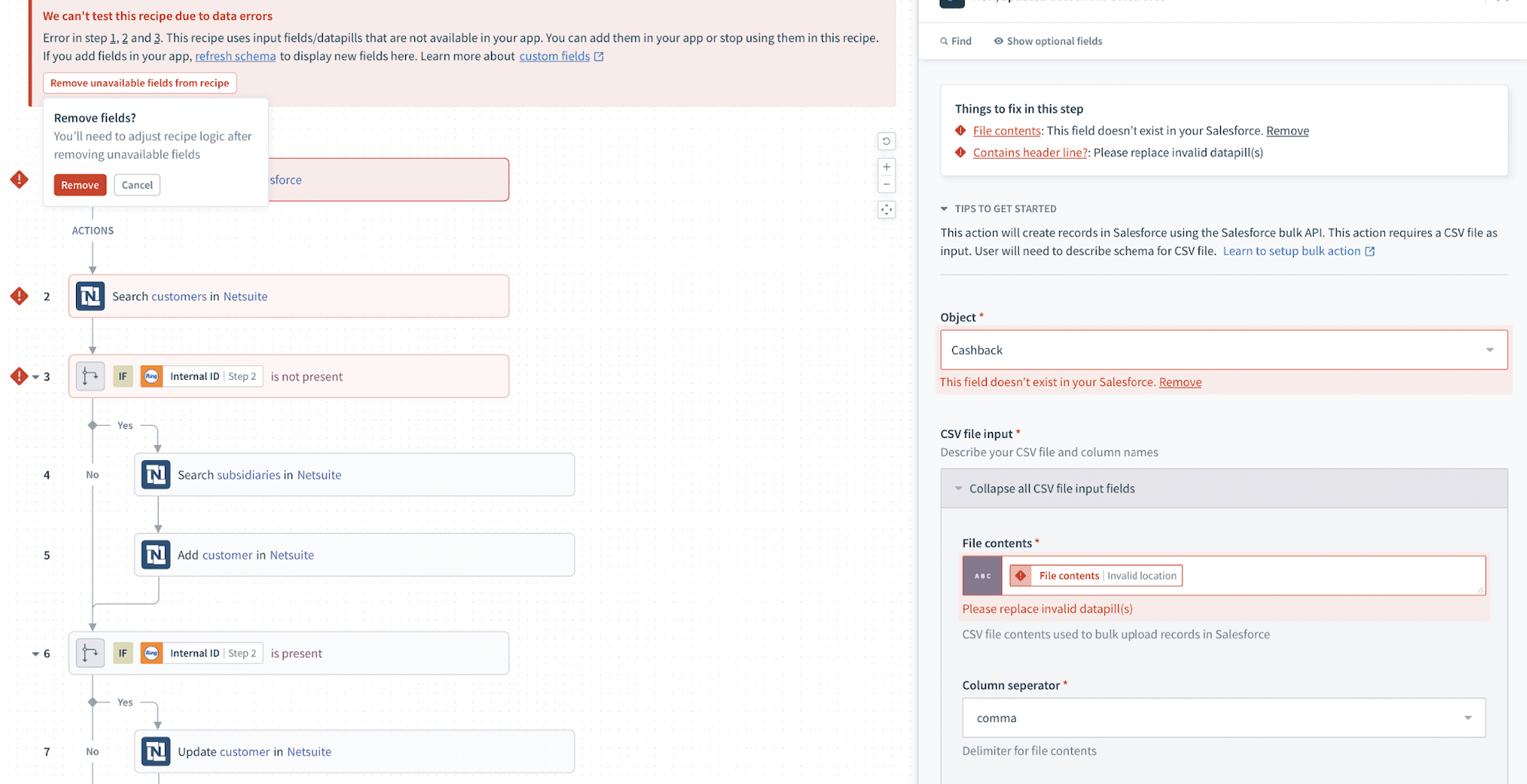Collapse step 6 using its arrow
The image size is (1527, 784).
click(35, 654)
